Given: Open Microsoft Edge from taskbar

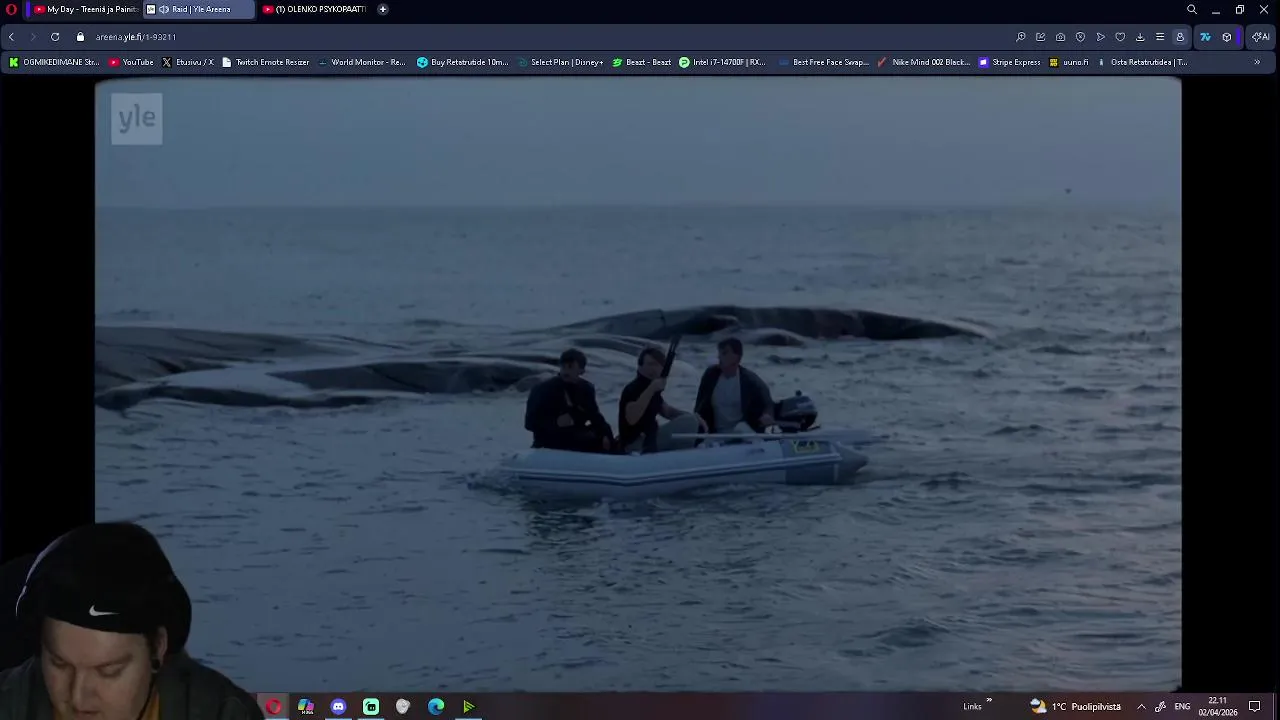Looking at the screenshot, I should pos(436,707).
